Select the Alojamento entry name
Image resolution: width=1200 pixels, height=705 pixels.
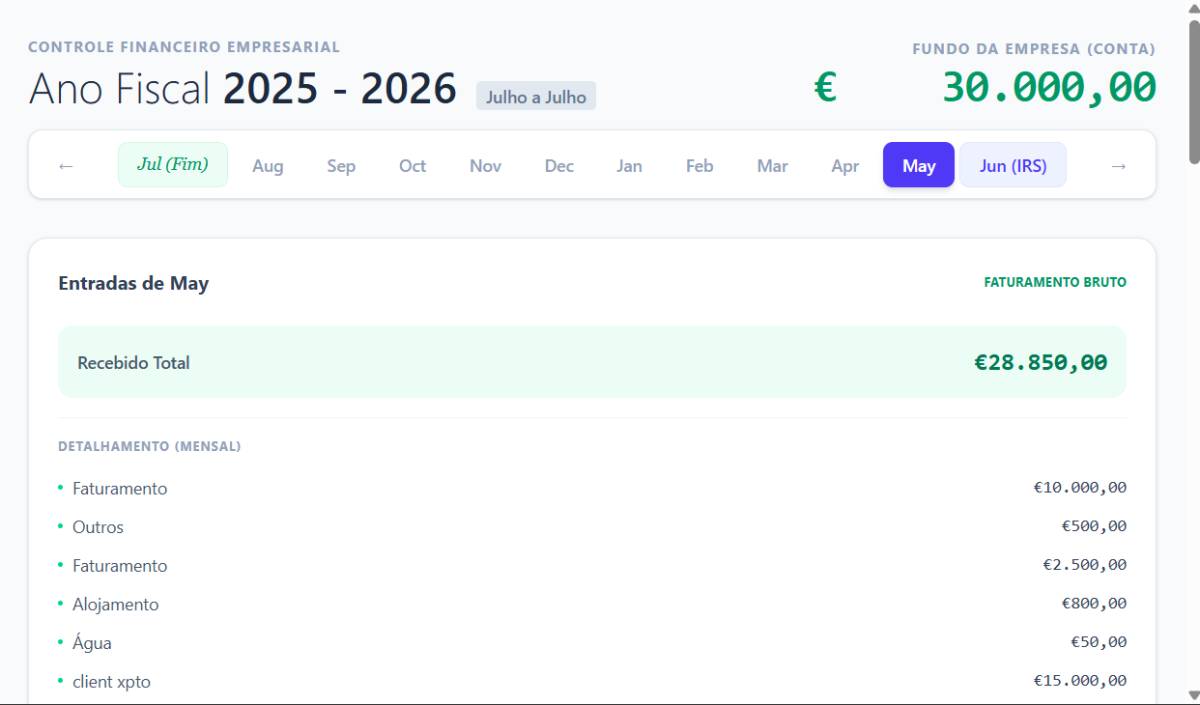pos(115,605)
